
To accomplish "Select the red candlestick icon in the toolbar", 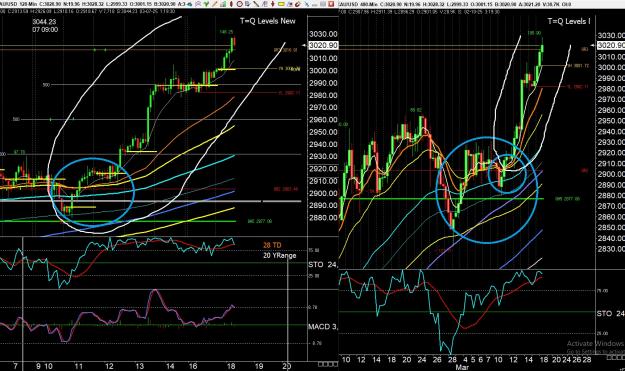I will click(231, 4).
